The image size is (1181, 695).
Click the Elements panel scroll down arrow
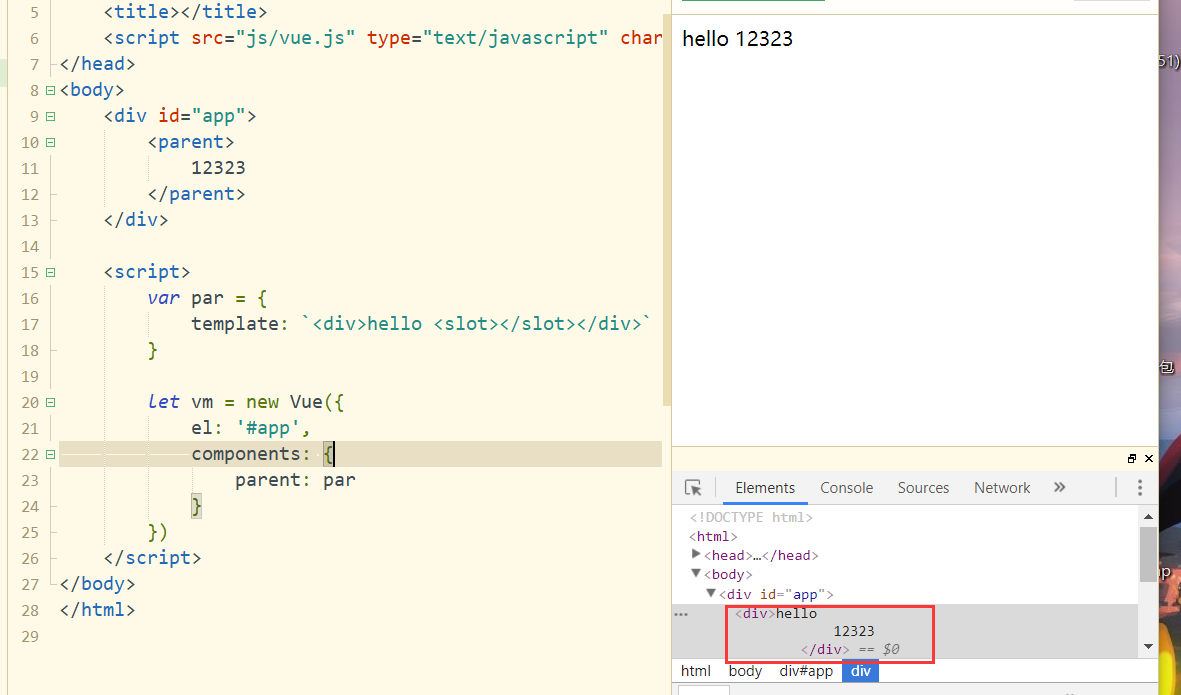pyautogui.click(x=1148, y=646)
